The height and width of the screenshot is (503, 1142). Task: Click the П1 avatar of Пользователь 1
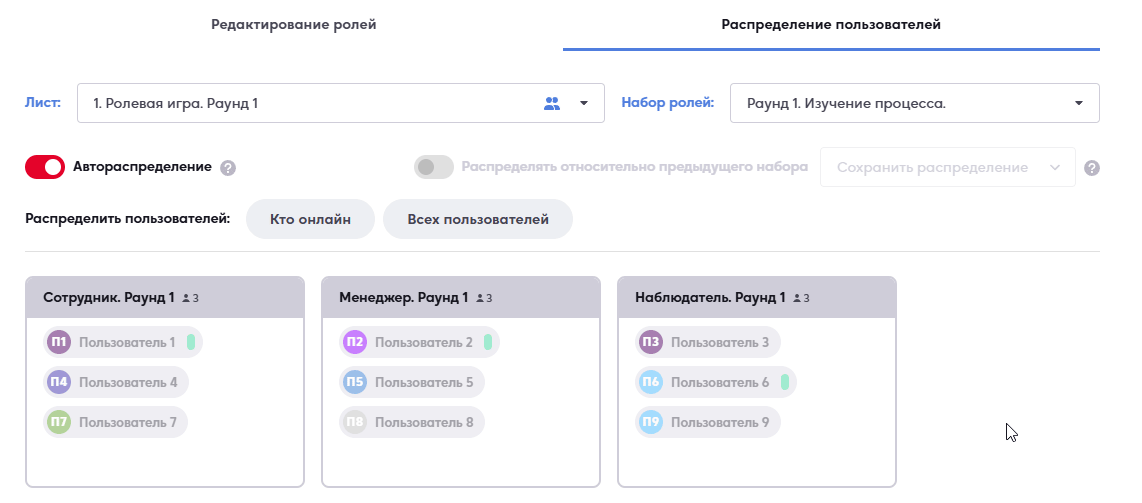[59, 342]
